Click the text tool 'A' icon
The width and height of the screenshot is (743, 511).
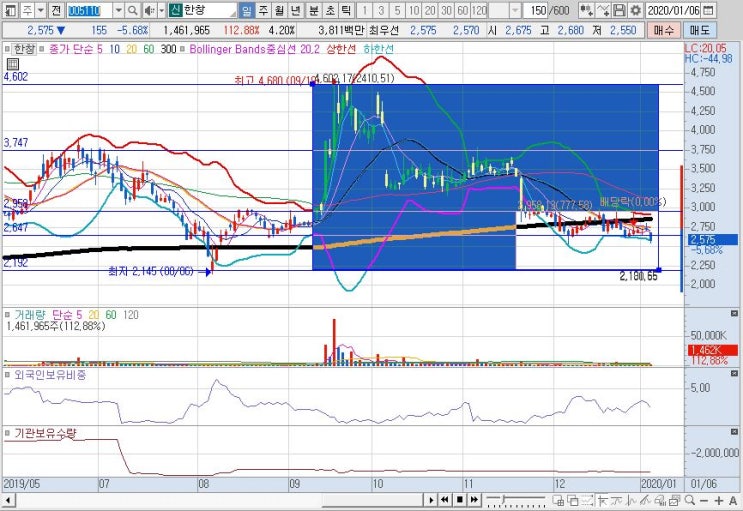[733, 500]
